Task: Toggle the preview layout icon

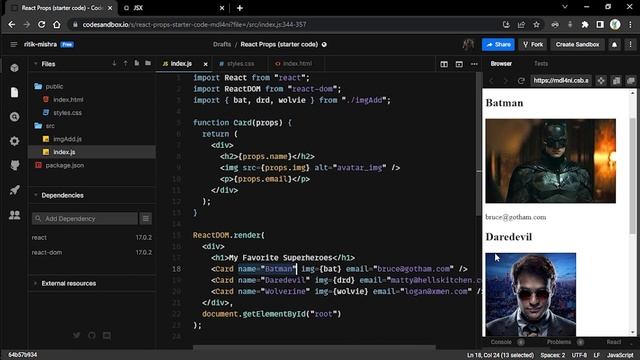Action: tap(459, 64)
